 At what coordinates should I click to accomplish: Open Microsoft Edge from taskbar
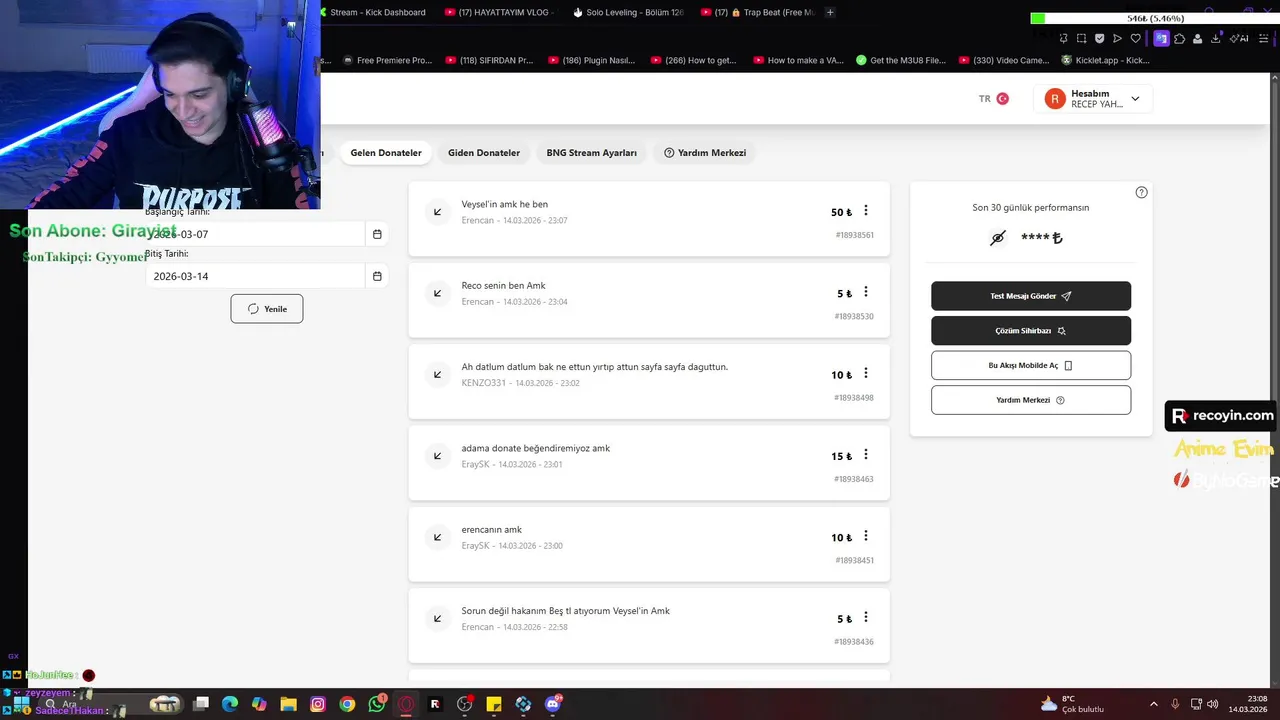tap(230, 704)
